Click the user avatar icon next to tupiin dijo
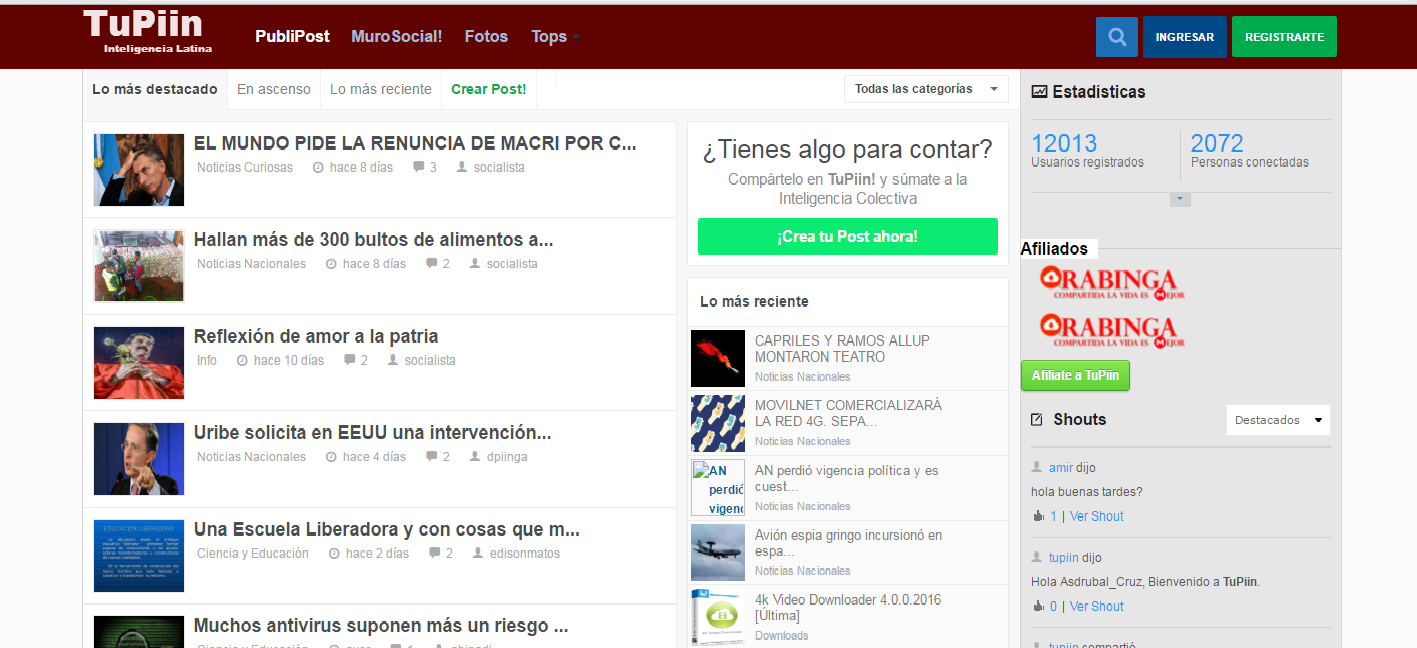This screenshot has height=648, width=1417. pos(1037,557)
